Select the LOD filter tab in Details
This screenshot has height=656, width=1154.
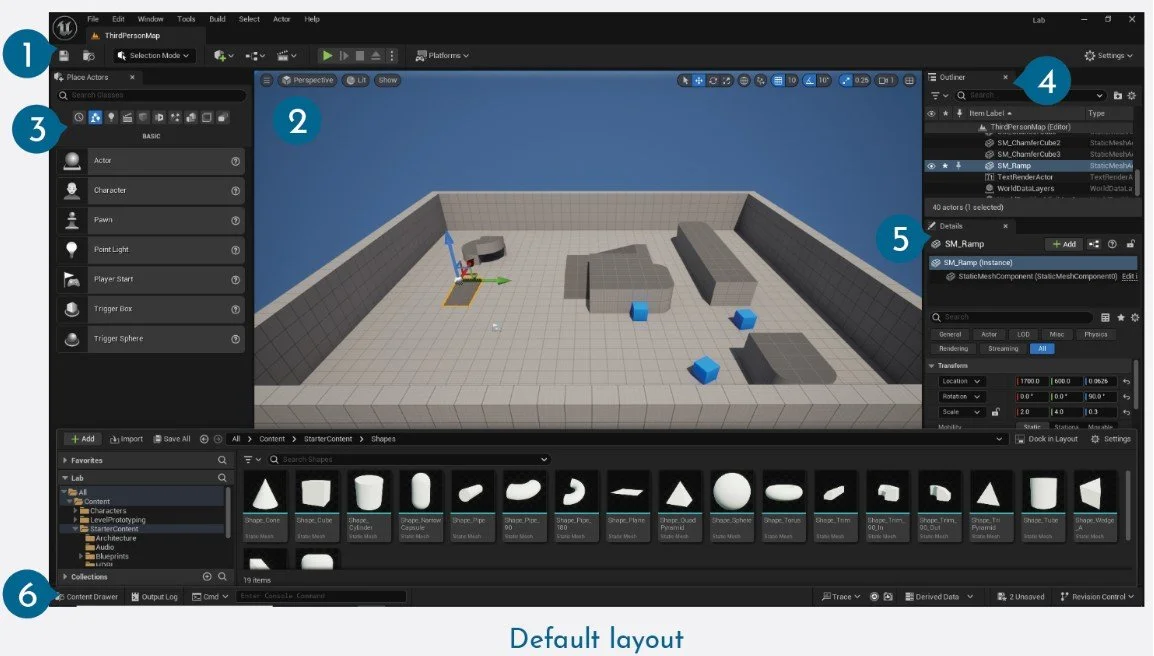[x=1023, y=334]
